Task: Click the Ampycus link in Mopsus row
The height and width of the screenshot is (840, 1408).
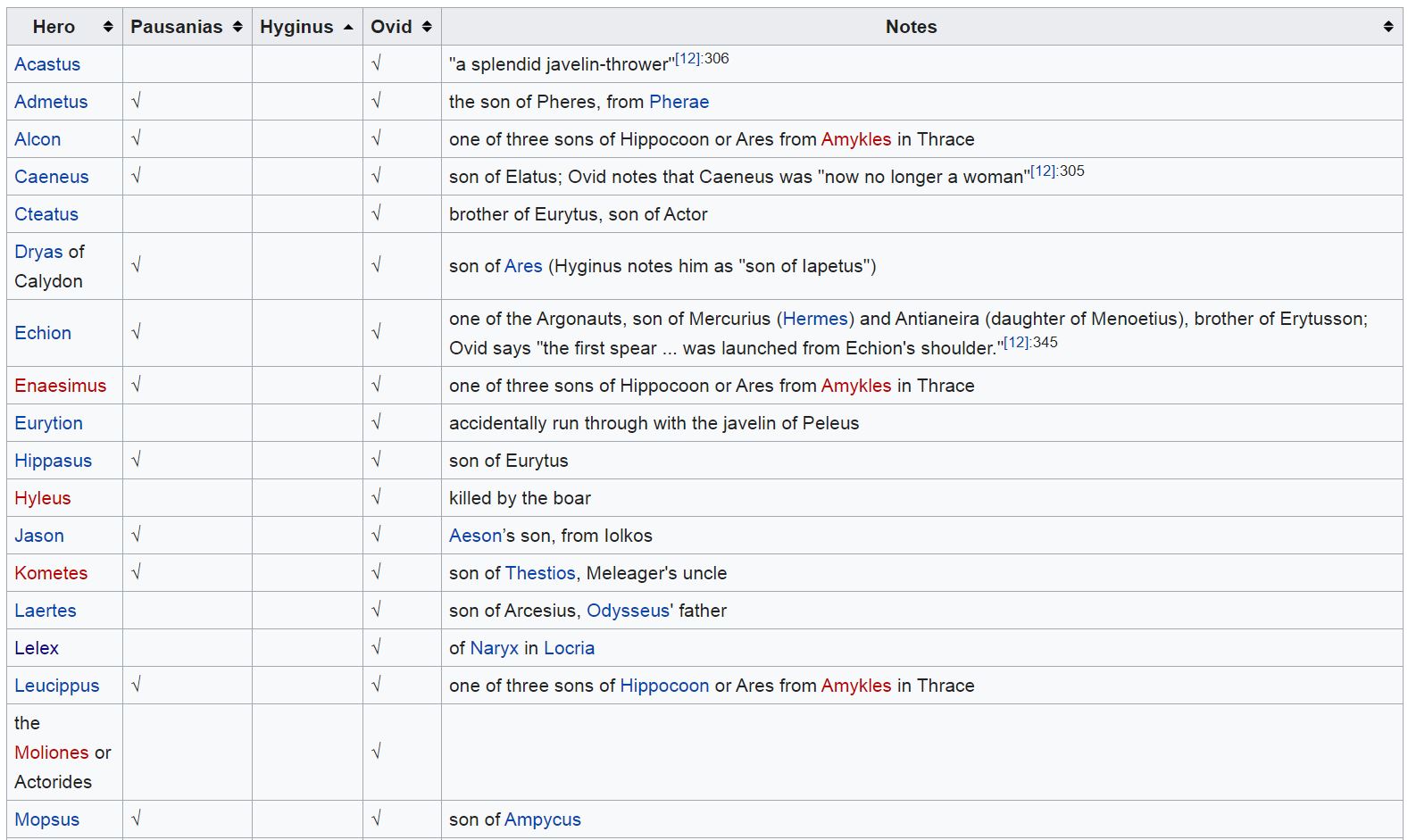Action: point(542,819)
